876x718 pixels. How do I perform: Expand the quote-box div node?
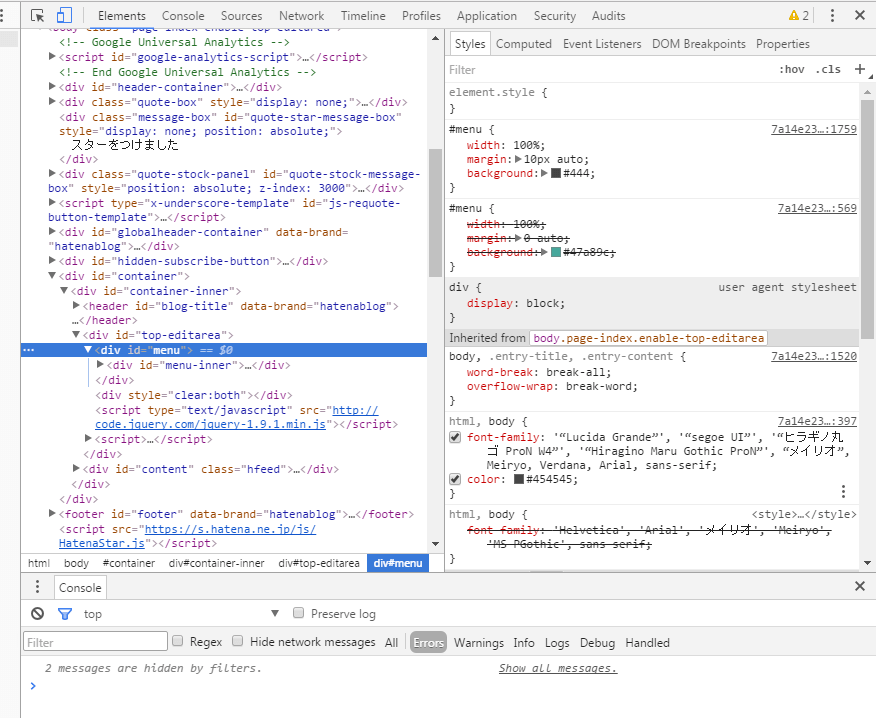coord(52,102)
